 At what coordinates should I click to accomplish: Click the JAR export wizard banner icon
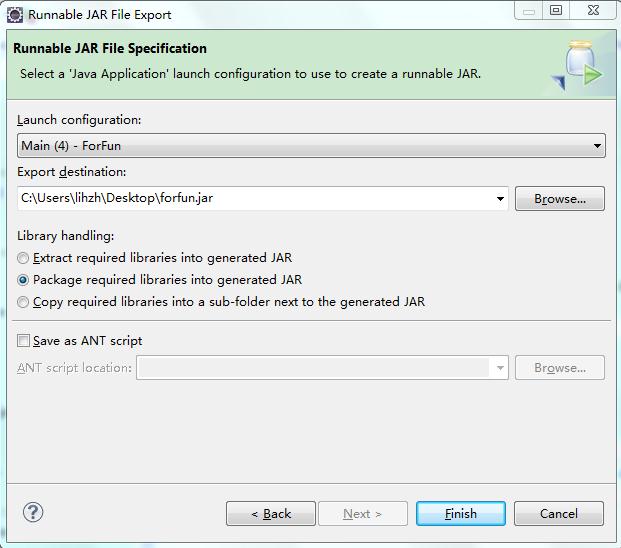[x=578, y=65]
